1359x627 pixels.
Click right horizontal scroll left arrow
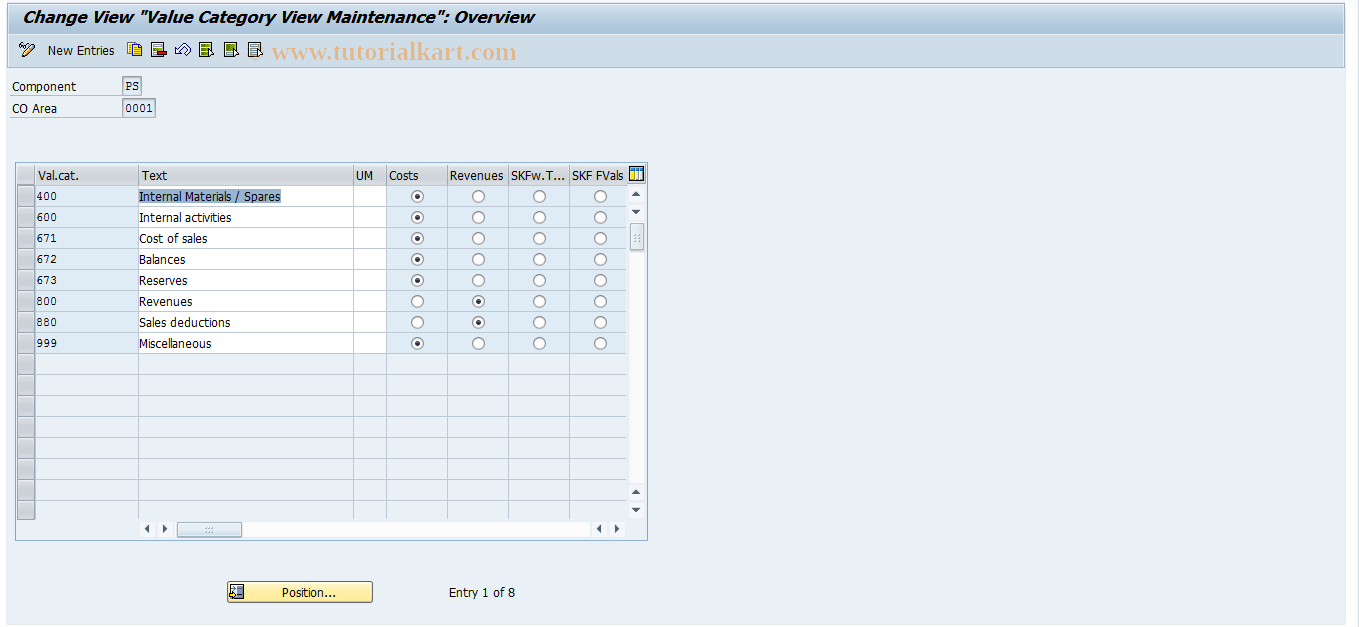point(599,529)
